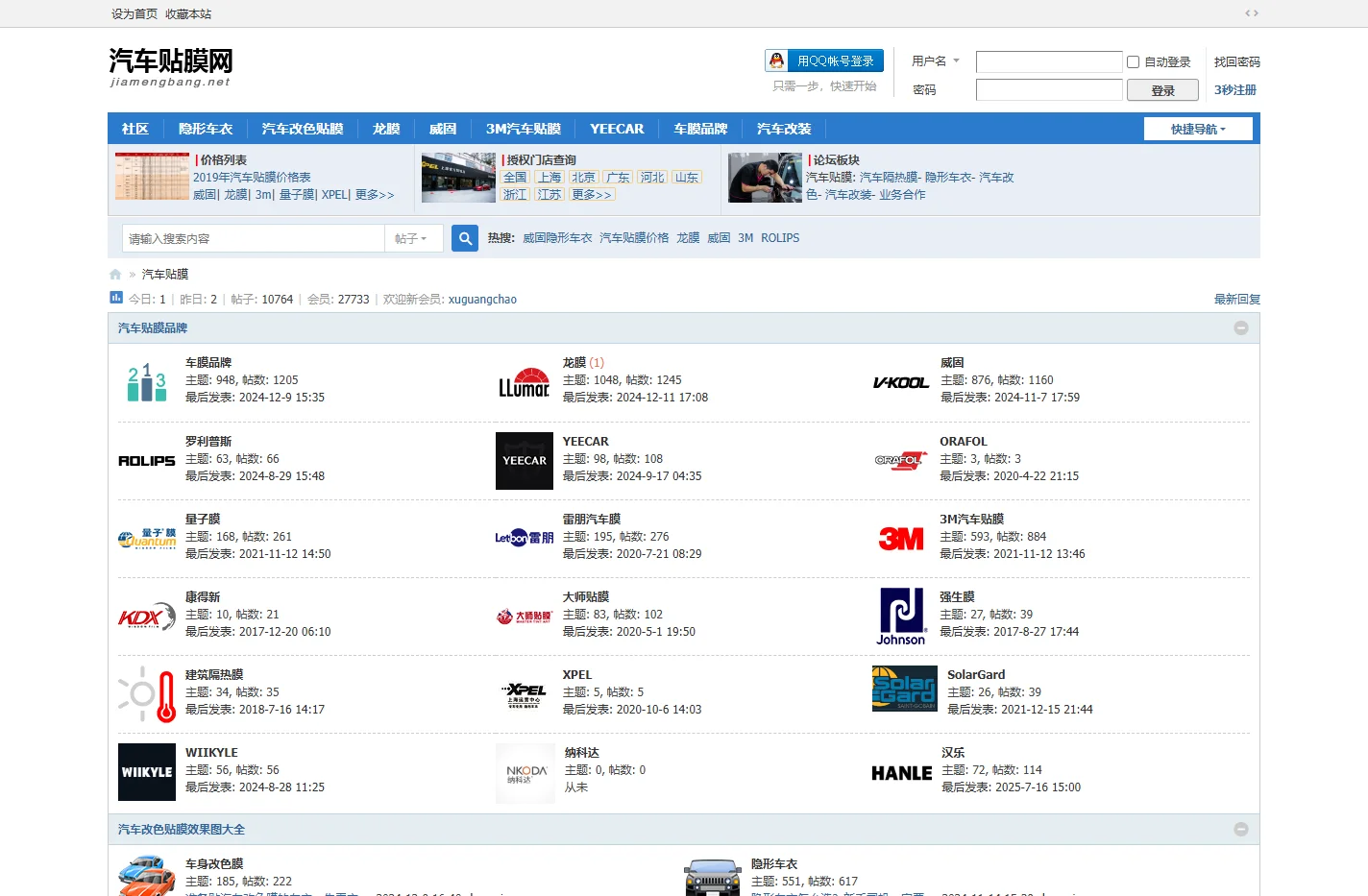Select the 全国 store region link
The width and height of the screenshot is (1368, 896).
coord(516,177)
